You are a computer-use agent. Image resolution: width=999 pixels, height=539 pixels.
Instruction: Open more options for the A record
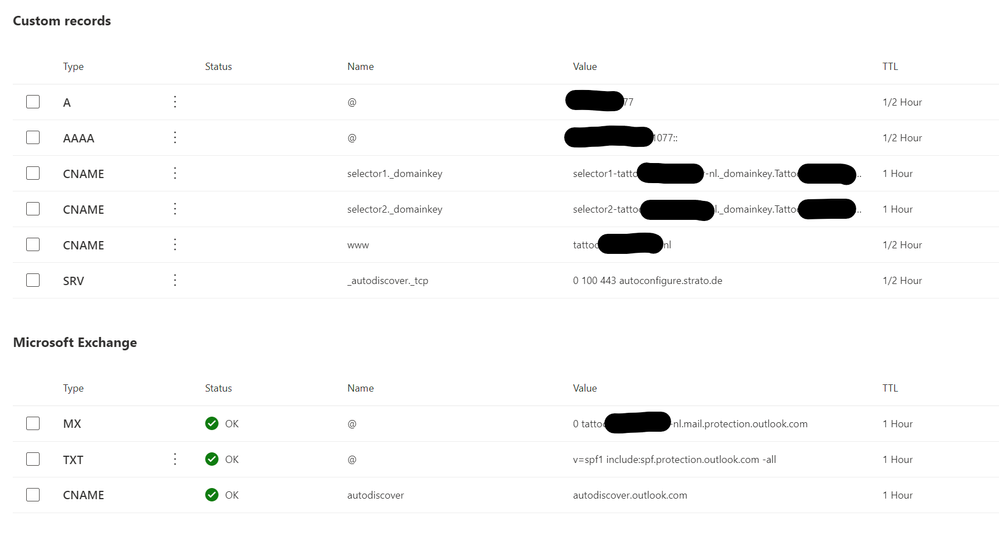click(175, 102)
